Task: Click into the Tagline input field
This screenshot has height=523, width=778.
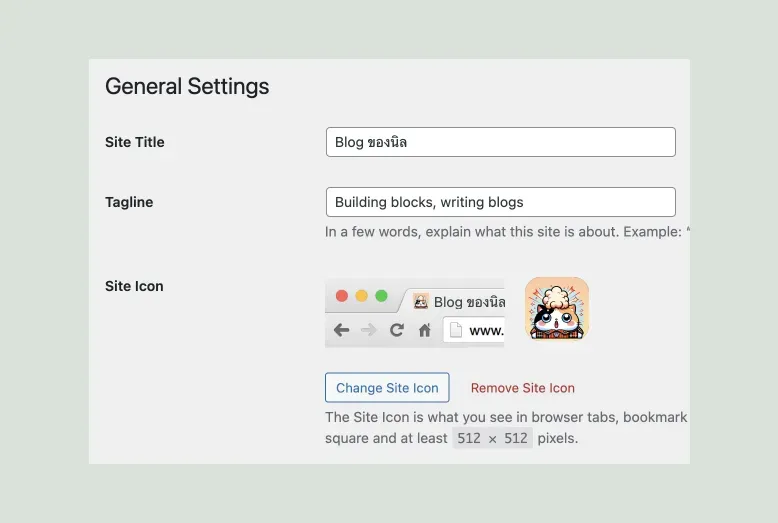Action: (x=500, y=202)
